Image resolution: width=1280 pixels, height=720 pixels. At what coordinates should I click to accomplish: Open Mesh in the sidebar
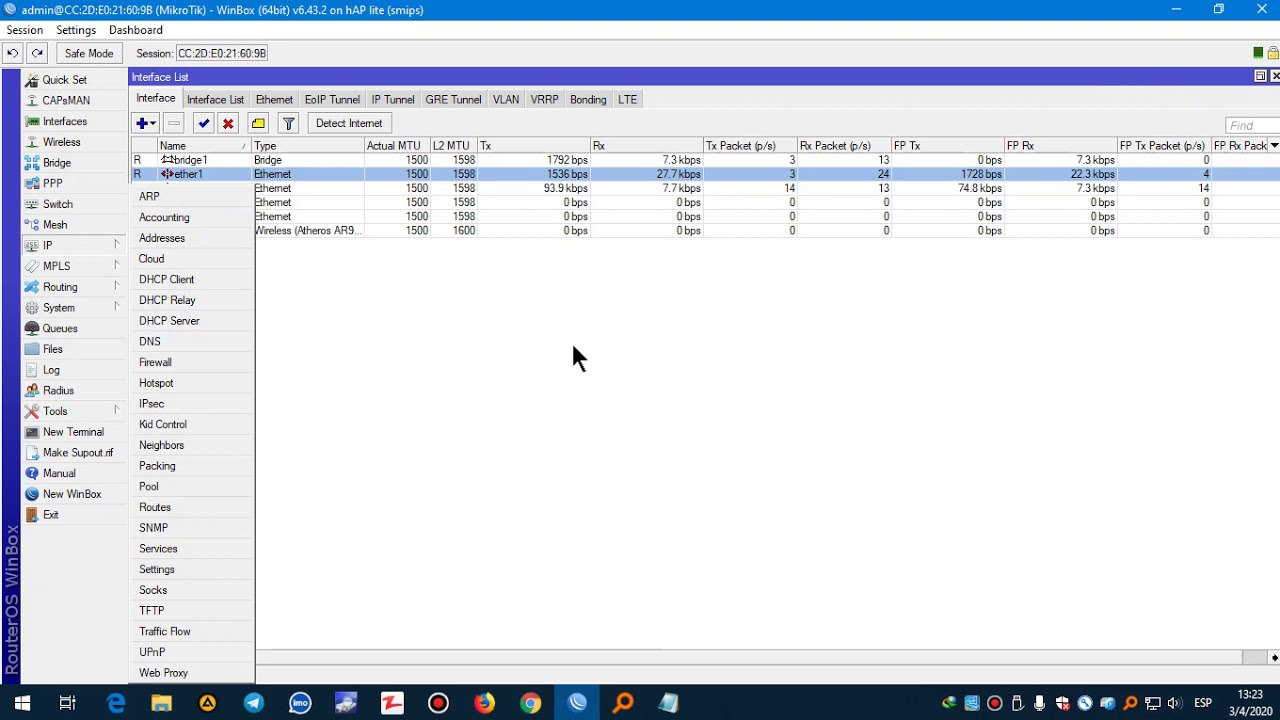click(x=55, y=225)
